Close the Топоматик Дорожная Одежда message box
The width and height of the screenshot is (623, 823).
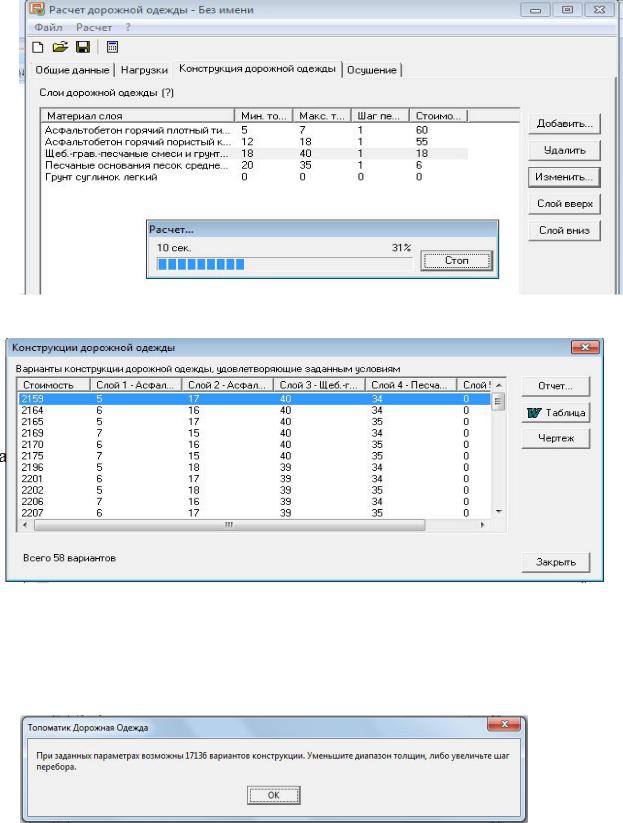click(x=504, y=724)
